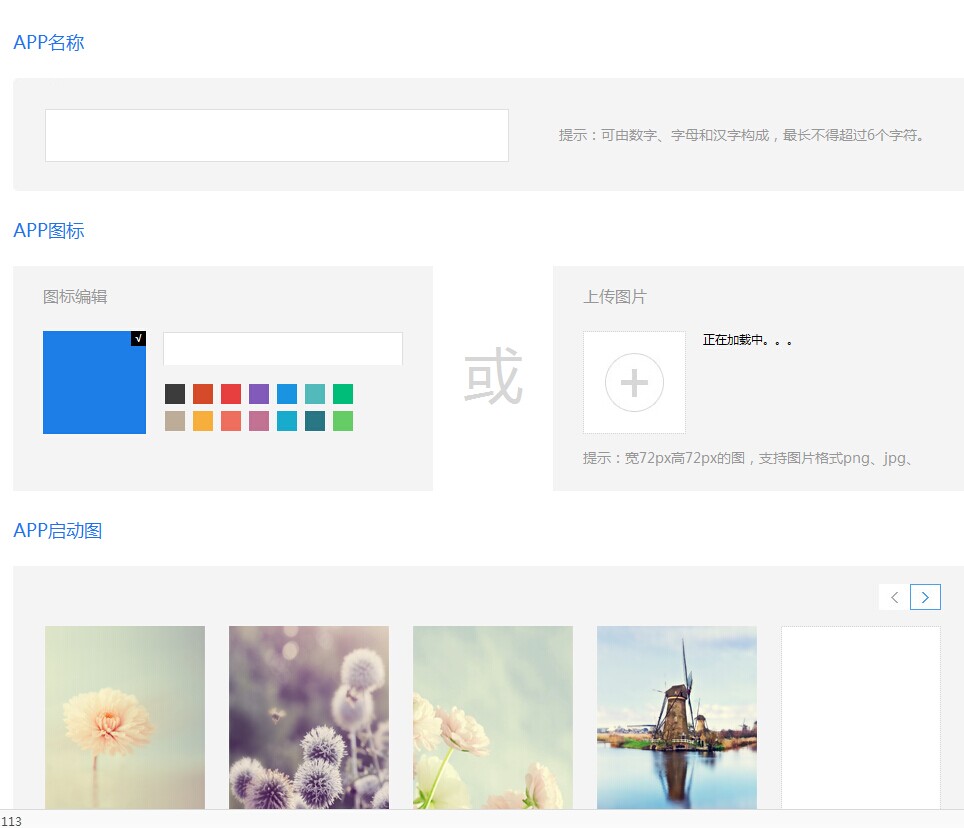Select the pink and white blossoms launch image

point(492,717)
